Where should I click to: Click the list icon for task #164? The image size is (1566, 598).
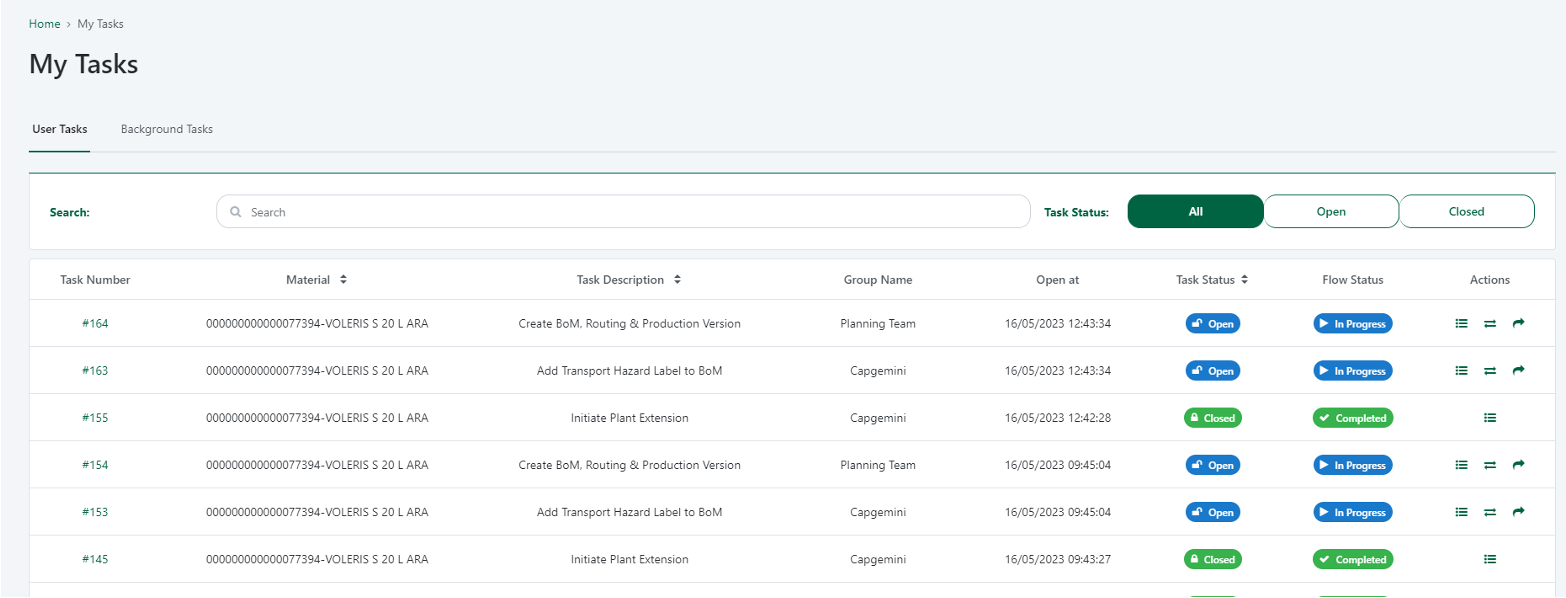(x=1461, y=323)
